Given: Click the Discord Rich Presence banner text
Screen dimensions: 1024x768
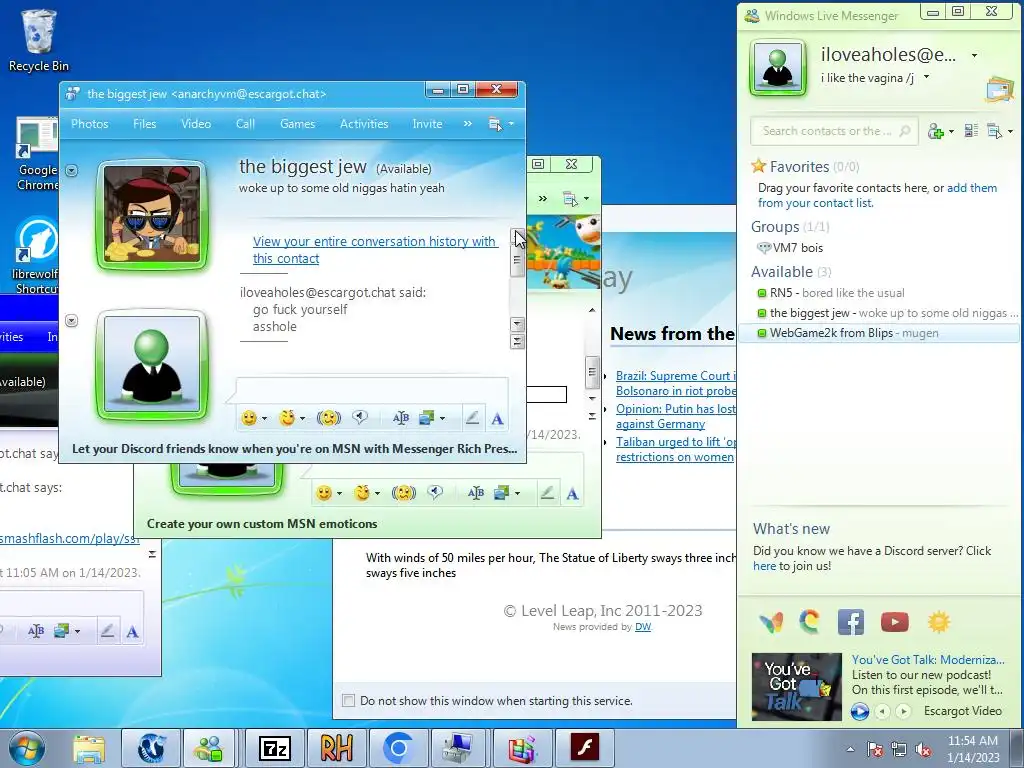Looking at the screenshot, I should point(294,449).
